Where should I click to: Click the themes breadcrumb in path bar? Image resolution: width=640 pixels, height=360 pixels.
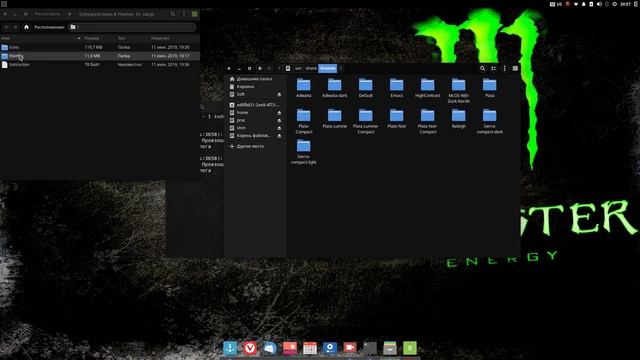[x=327, y=69]
